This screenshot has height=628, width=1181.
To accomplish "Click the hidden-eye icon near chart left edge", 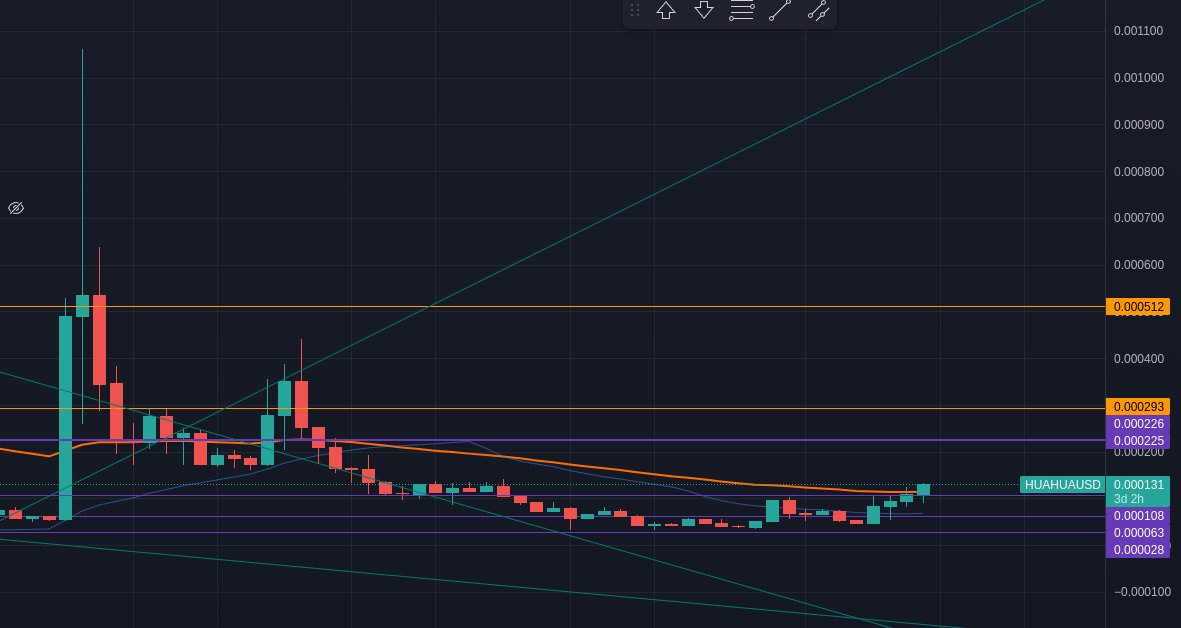I will tap(16, 208).
